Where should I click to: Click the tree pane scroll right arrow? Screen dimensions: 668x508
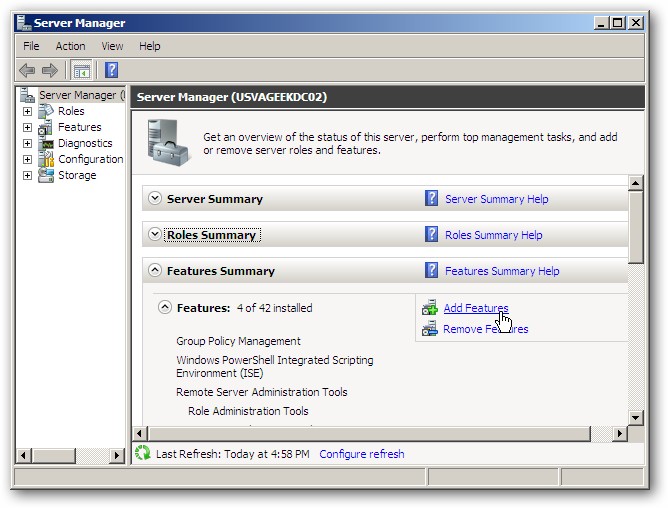(x=116, y=456)
